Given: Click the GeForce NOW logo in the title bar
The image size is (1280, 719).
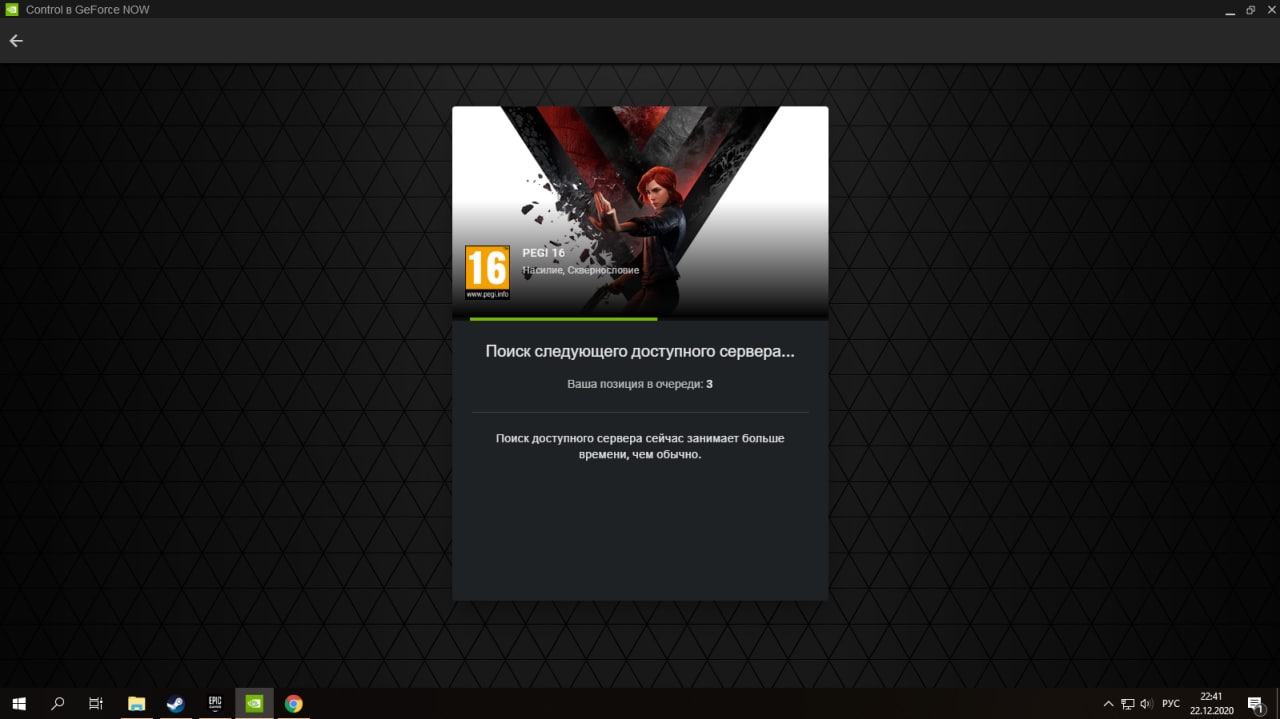Looking at the screenshot, I should point(12,9).
